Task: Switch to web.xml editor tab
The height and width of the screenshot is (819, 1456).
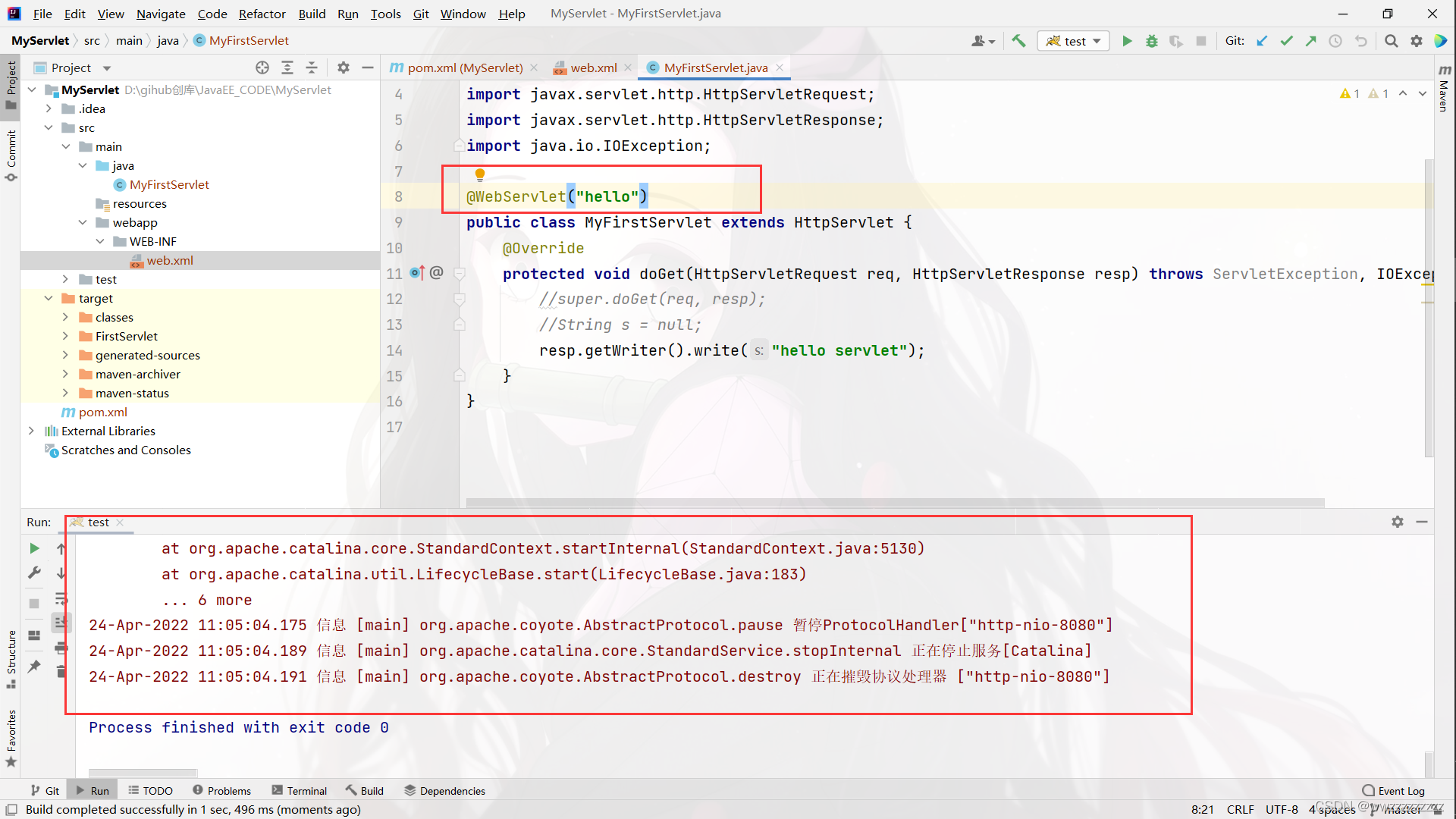Action: tap(593, 67)
